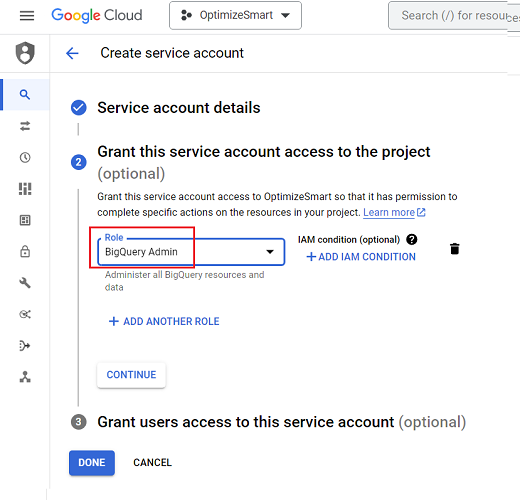Click the search resources field
The image size is (520, 500).
point(454,15)
